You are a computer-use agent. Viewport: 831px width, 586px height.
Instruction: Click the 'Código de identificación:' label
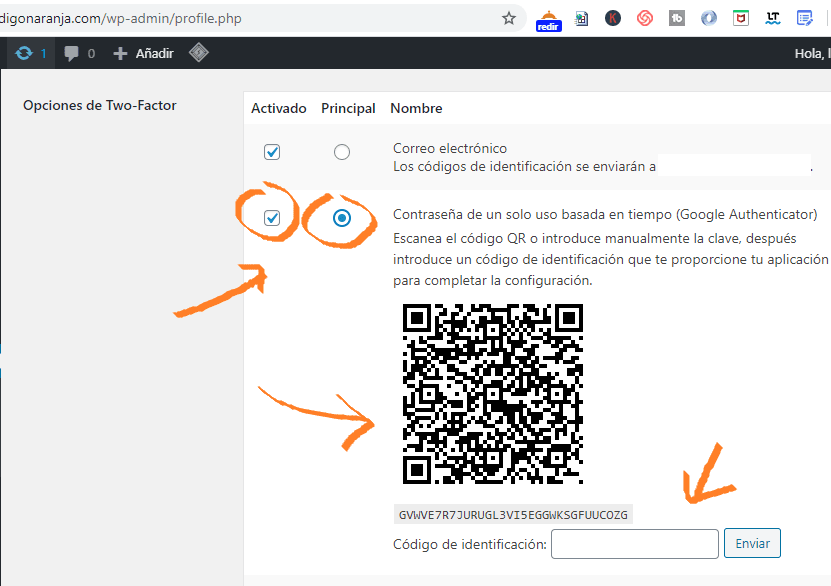(470, 544)
